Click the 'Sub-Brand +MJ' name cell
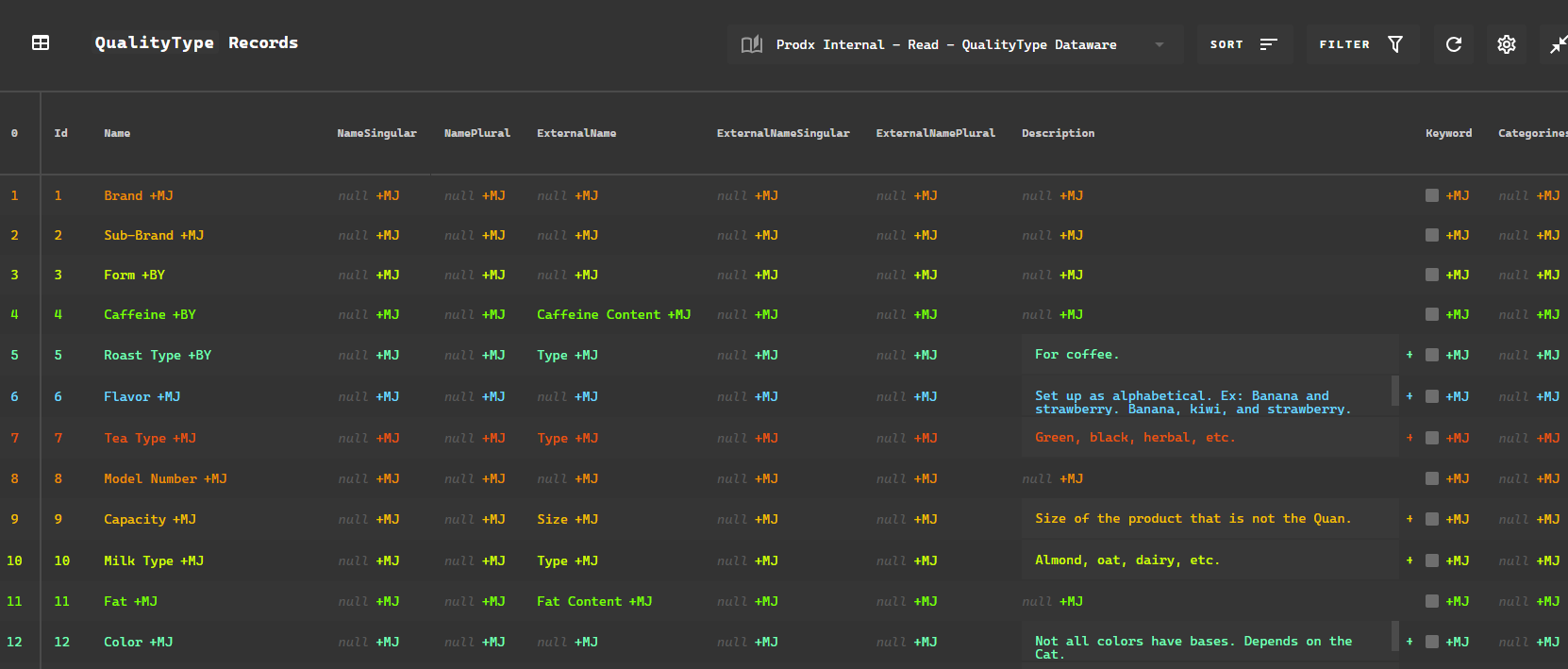 pos(154,235)
